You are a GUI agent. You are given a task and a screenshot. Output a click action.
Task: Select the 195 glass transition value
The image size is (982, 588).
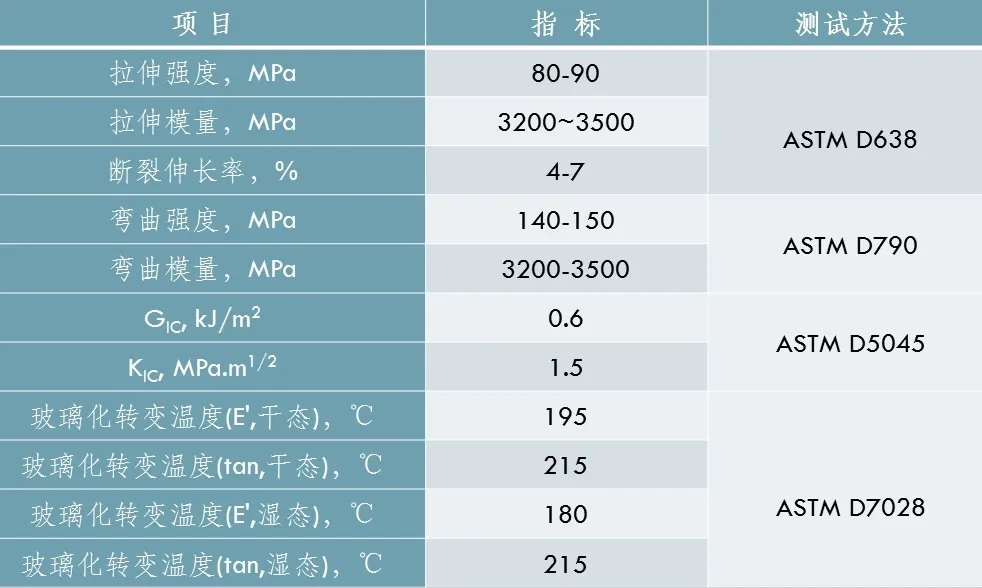click(566, 417)
